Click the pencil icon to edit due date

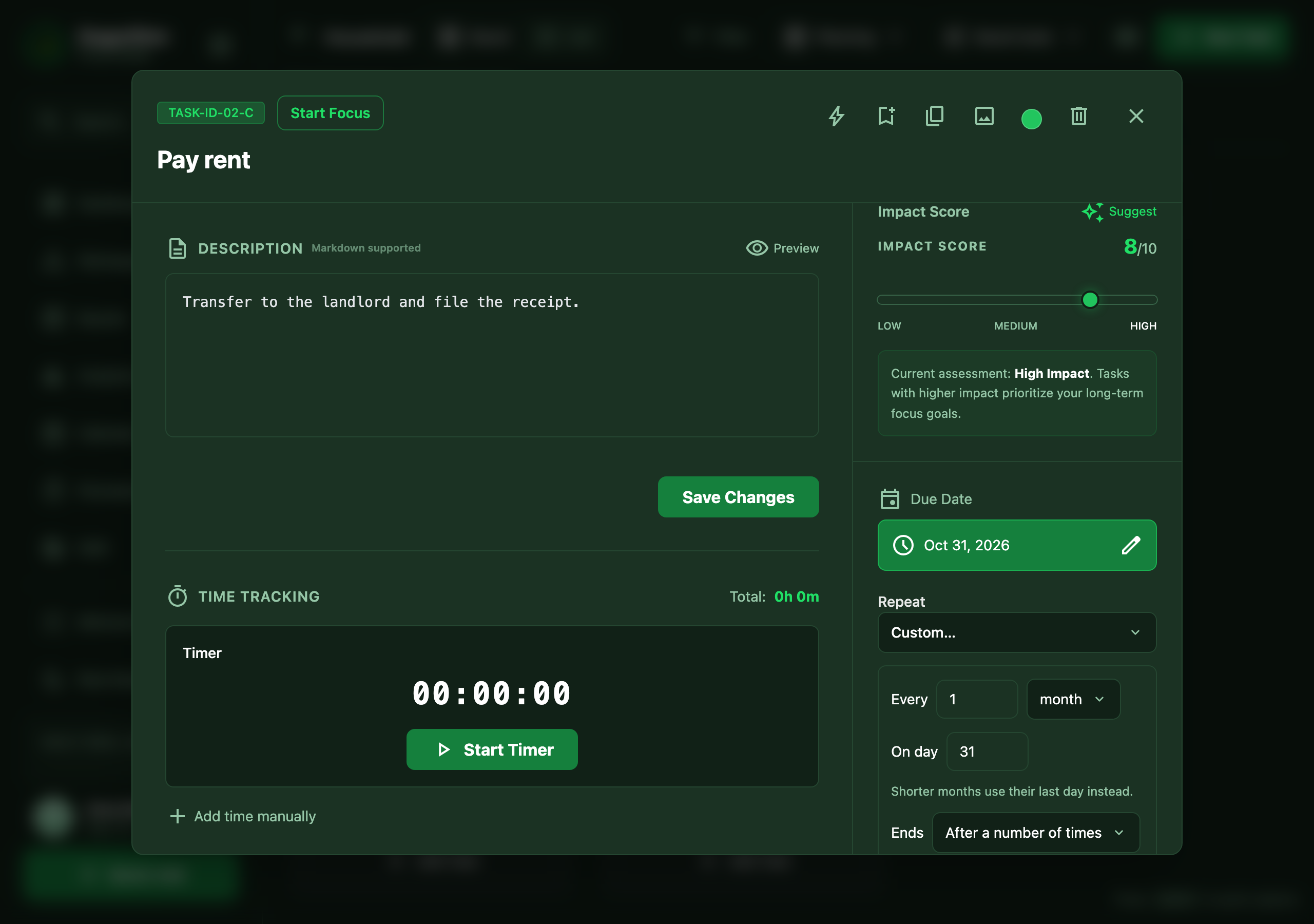(x=1131, y=545)
